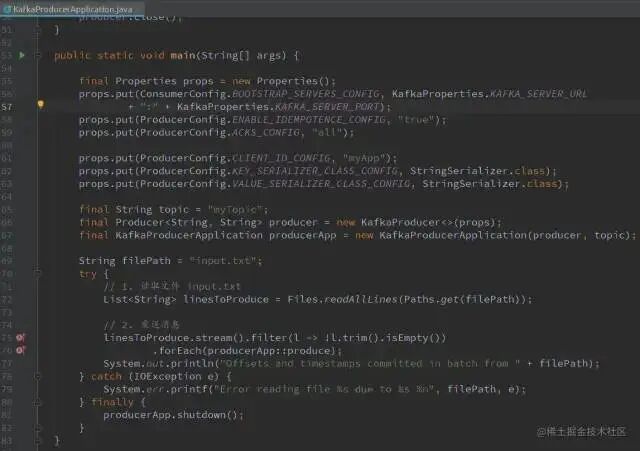Click "new Properties()" constructor call
This screenshot has width=640, height=451.
pos(284,81)
